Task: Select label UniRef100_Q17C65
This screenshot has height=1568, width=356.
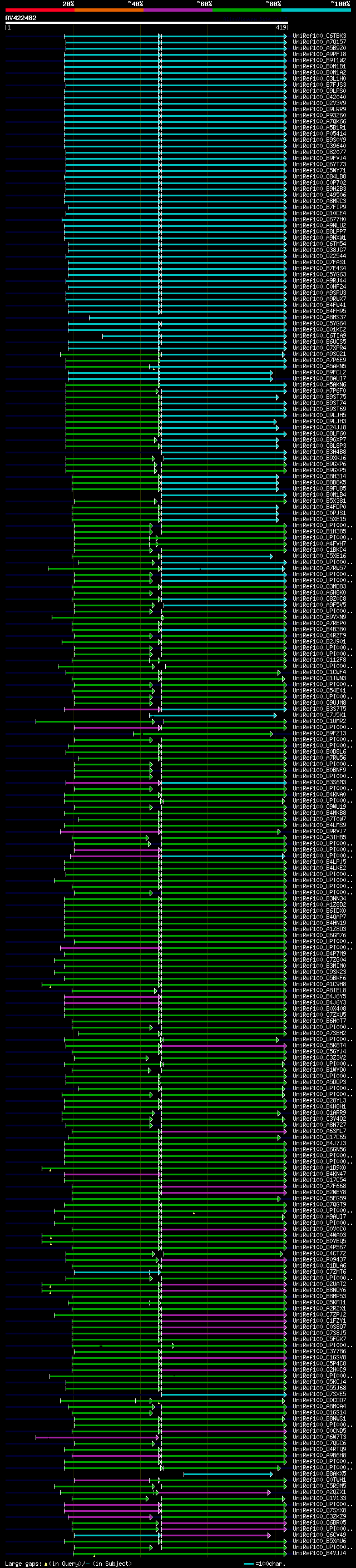Action: [319, 1137]
